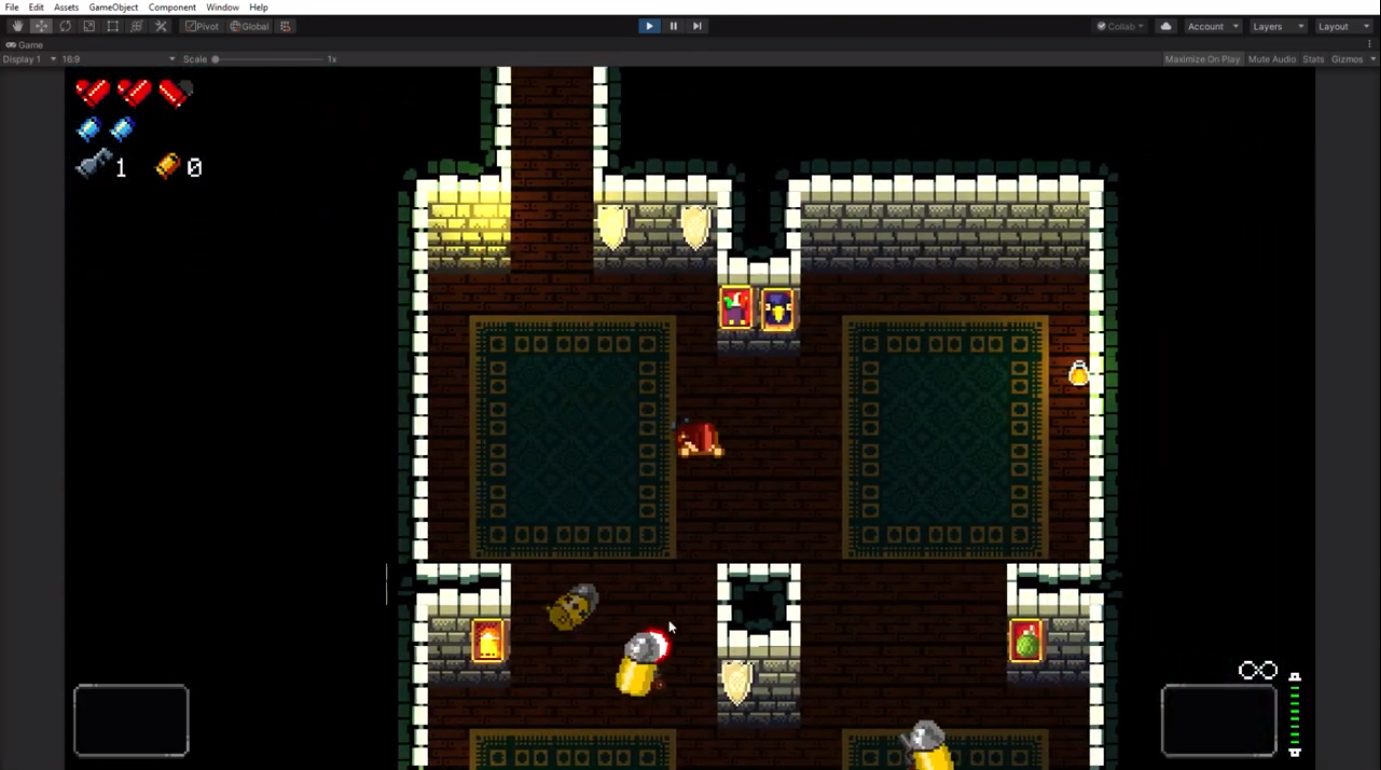The height and width of the screenshot is (770, 1381).
Task: Select the Scale tool
Action: pyautogui.click(x=89, y=26)
